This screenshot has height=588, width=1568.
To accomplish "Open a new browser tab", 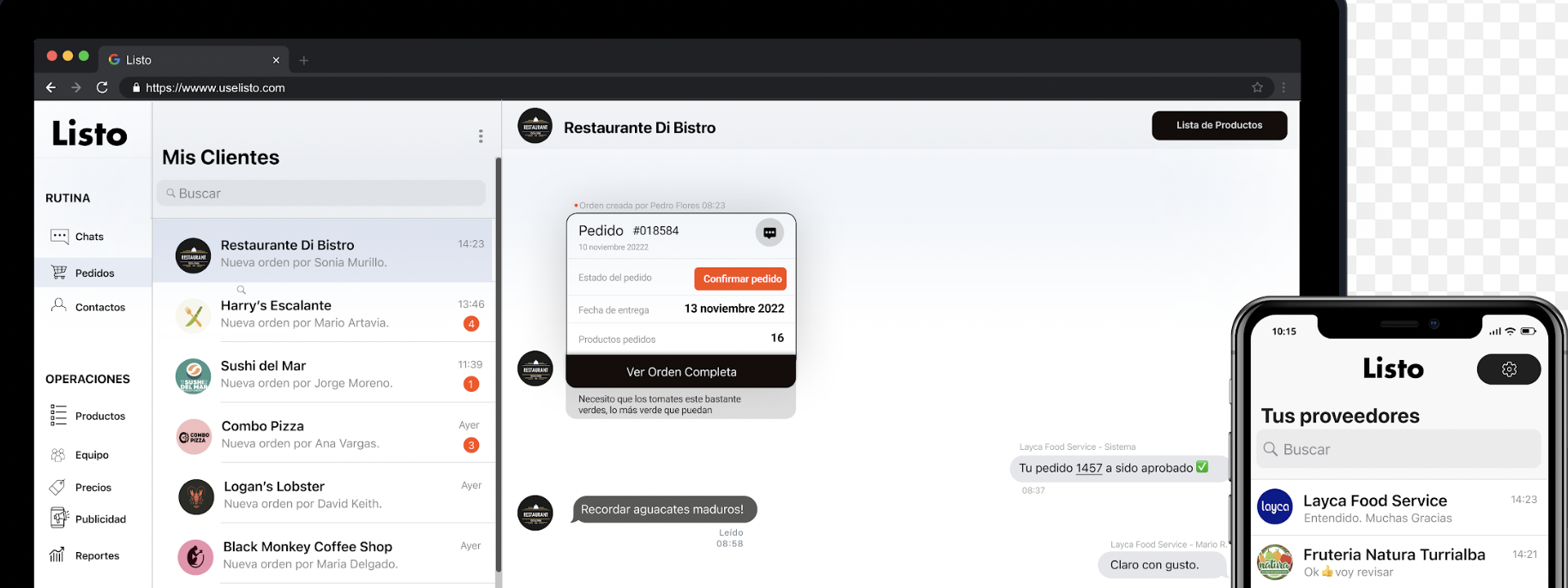I will coord(304,60).
